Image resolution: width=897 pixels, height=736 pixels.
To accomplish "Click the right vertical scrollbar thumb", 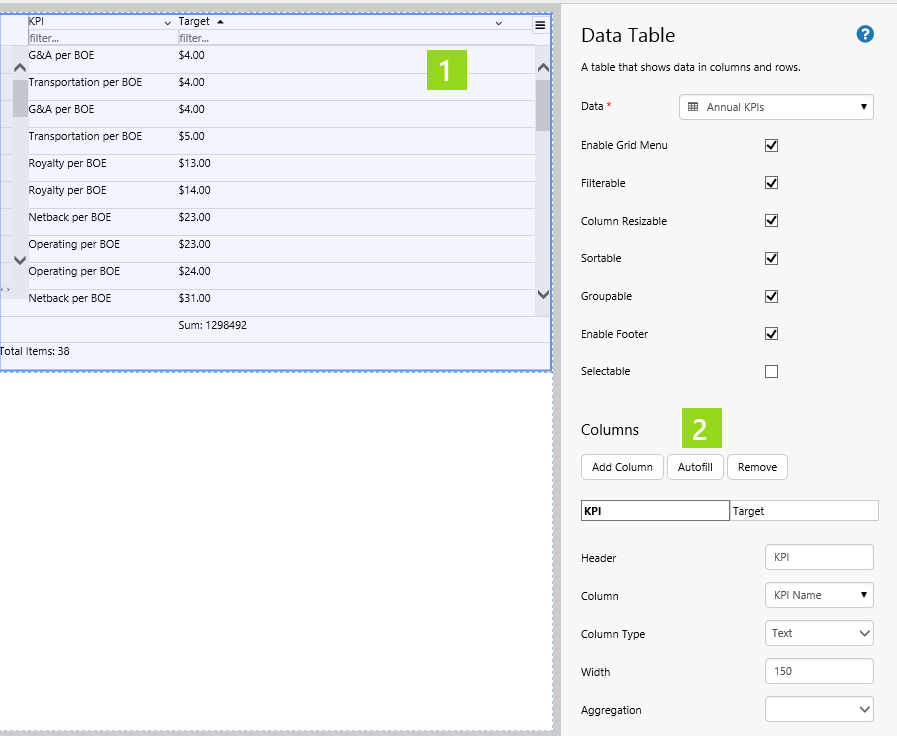I will click(x=542, y=106).
